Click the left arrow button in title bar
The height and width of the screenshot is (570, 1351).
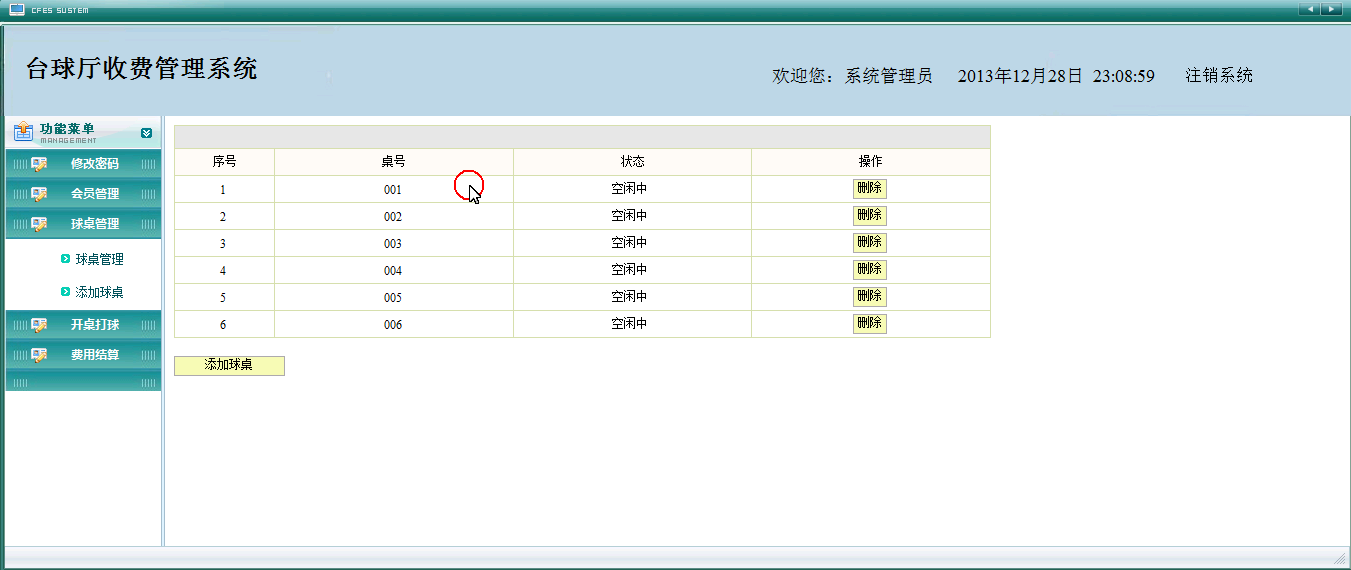tap(1309, 9)
